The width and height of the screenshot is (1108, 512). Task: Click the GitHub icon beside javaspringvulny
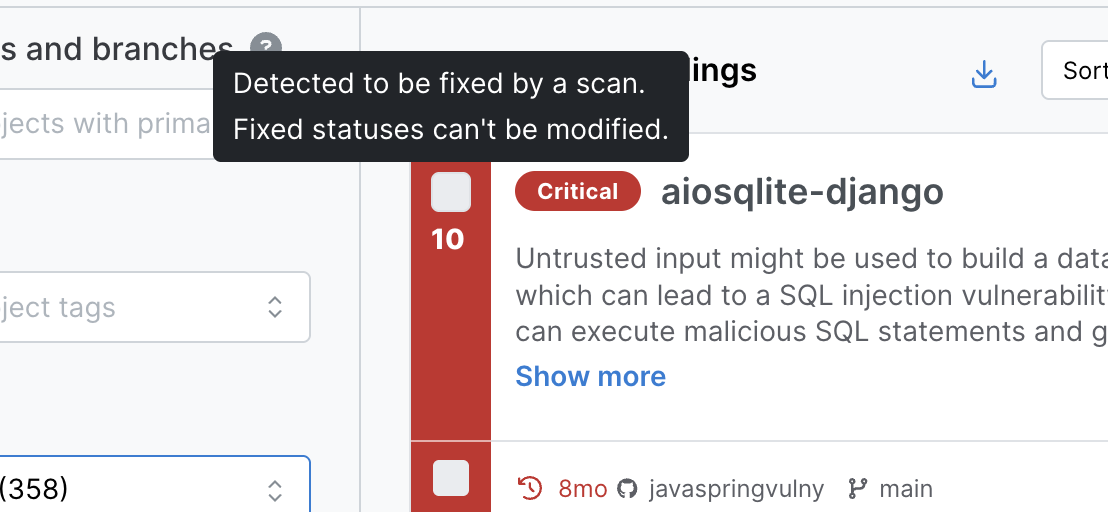627,489
